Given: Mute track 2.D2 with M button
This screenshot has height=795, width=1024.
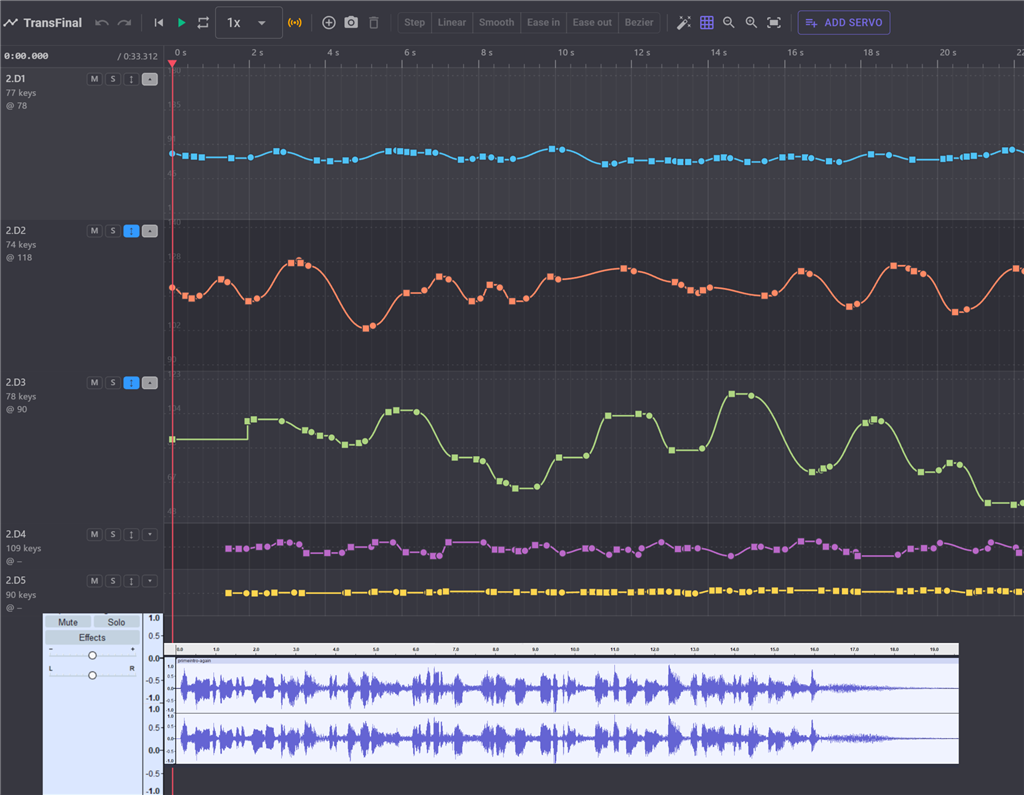Looking at the screenshot, I should tap(95, 231).
